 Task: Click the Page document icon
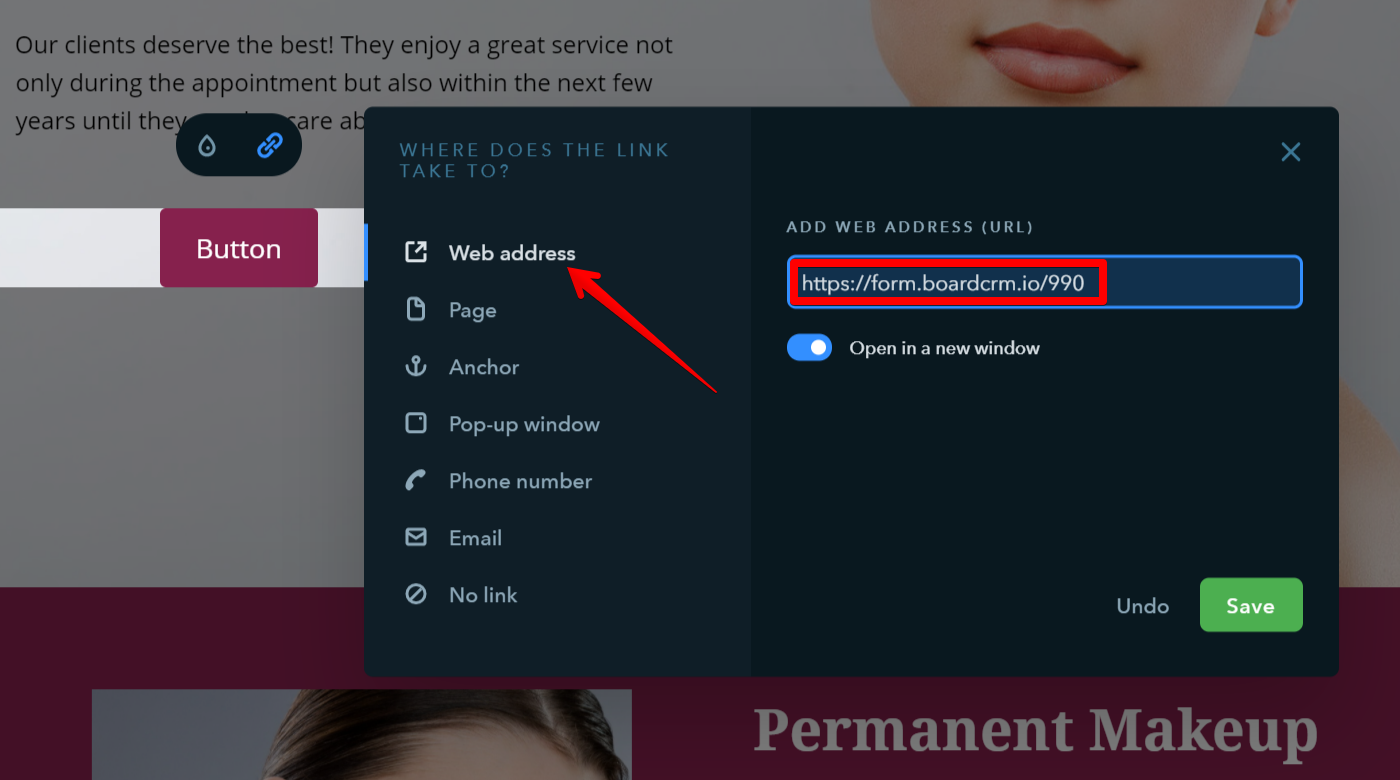[x=415, y=309]
